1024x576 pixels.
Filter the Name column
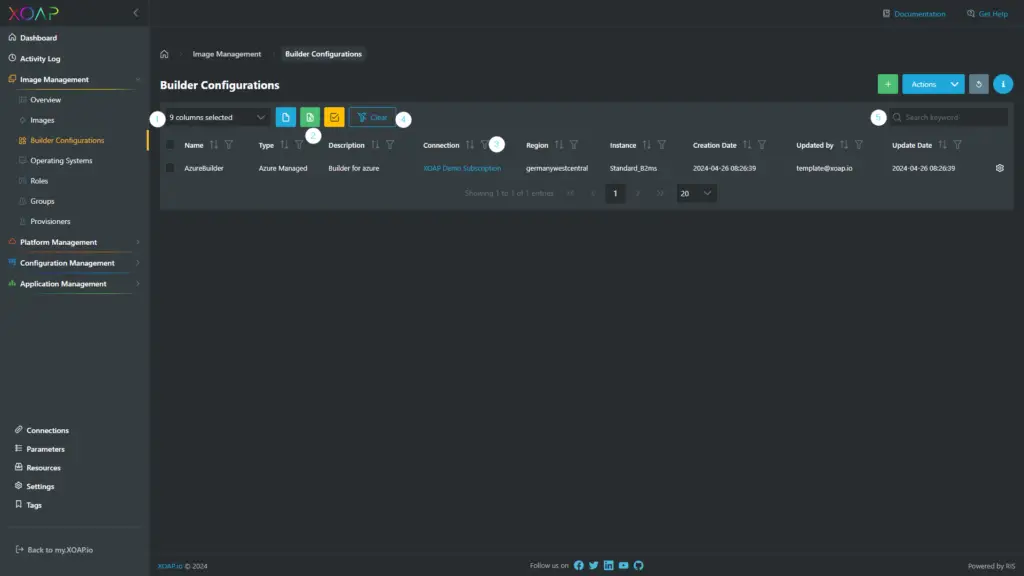229,145
